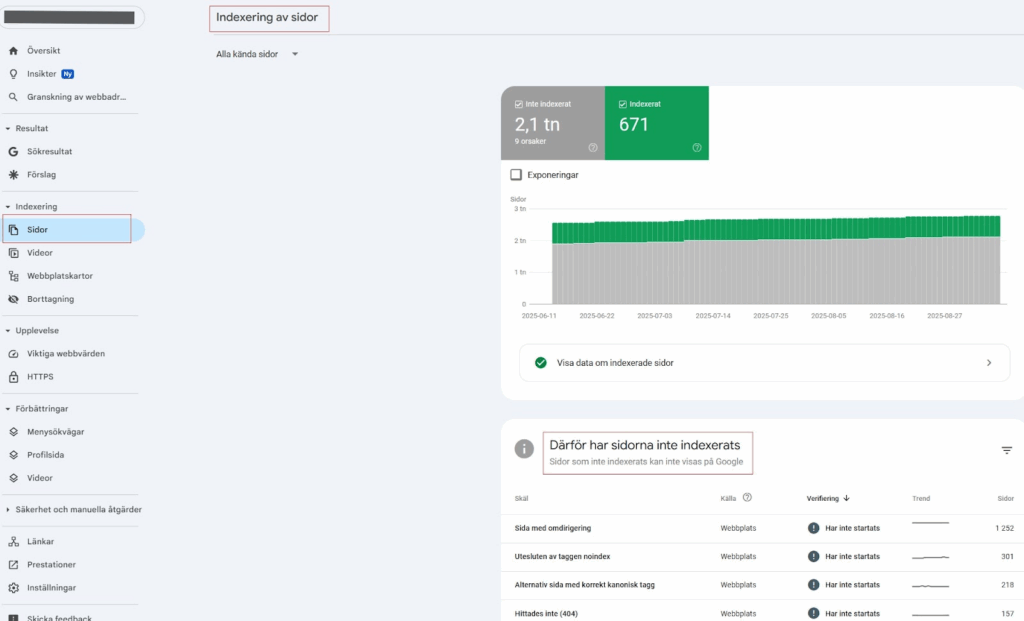Uncheck the Inte indexerat checkbox
The height and width of the screenshot is (621, 1024).
pos(518,104)
